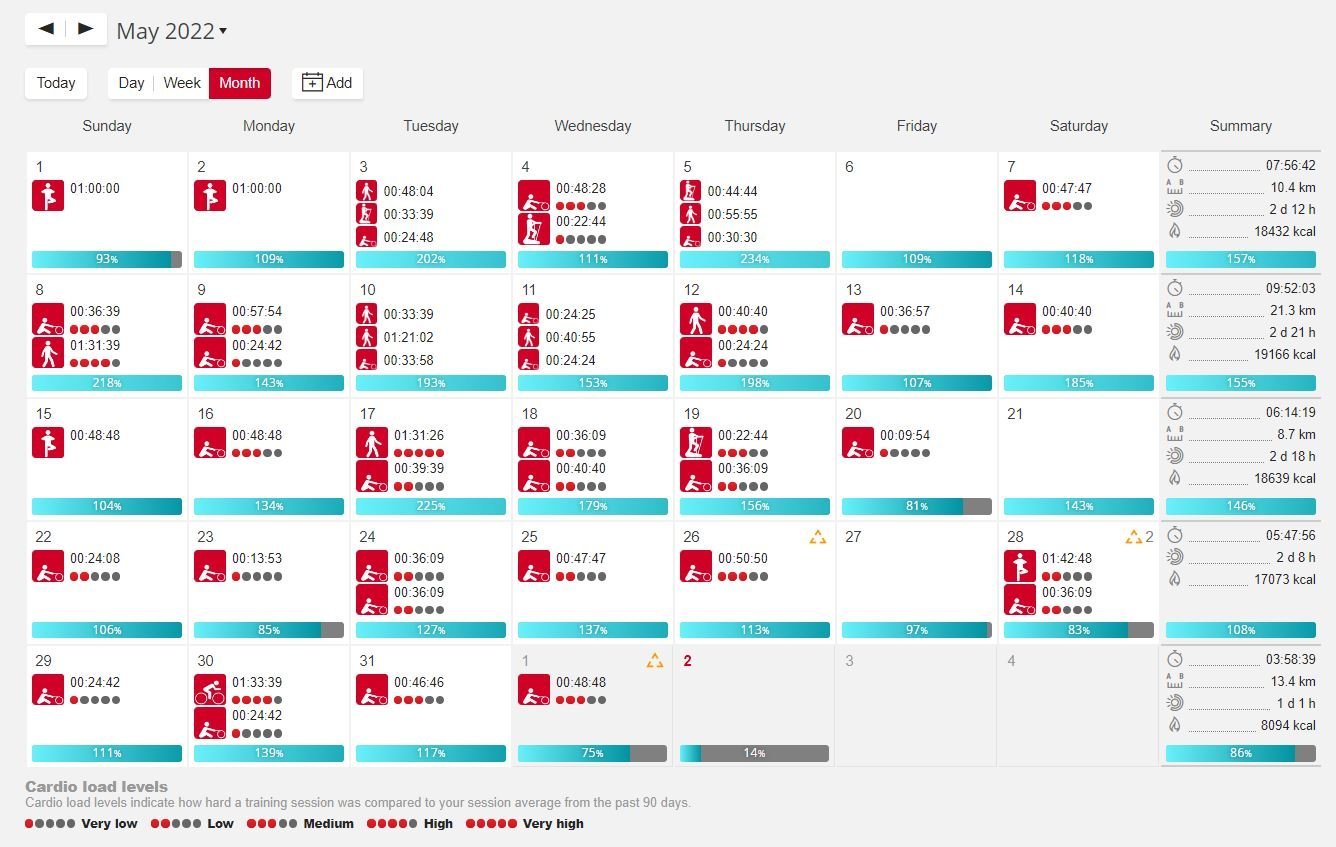
Task: Switch calendar to Week view
Action: tap(182, 83)
